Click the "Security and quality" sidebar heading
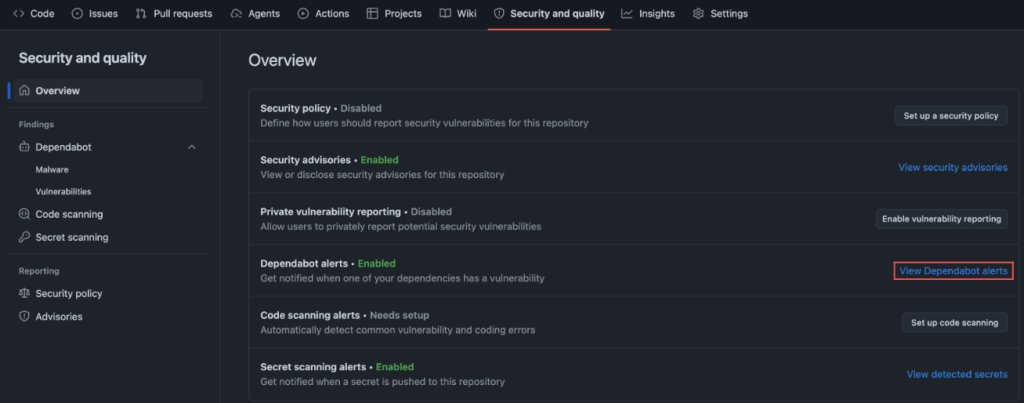The height and width of the screenshot is (403, 1024). pos(83,57)
